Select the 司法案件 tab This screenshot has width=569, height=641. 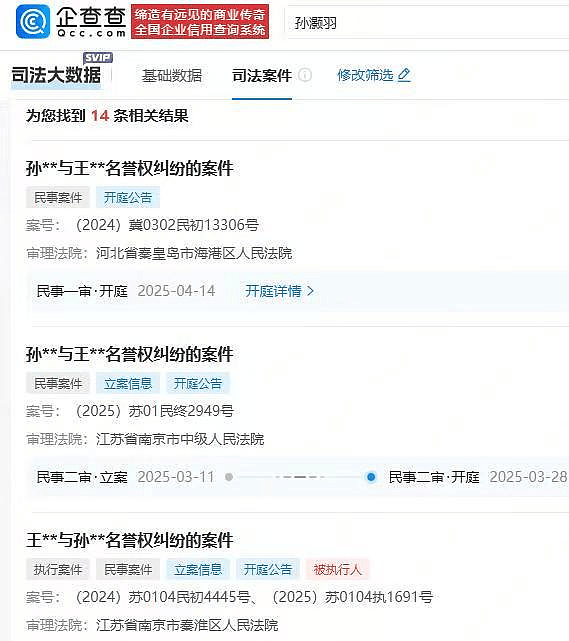(x=262, y=76)
